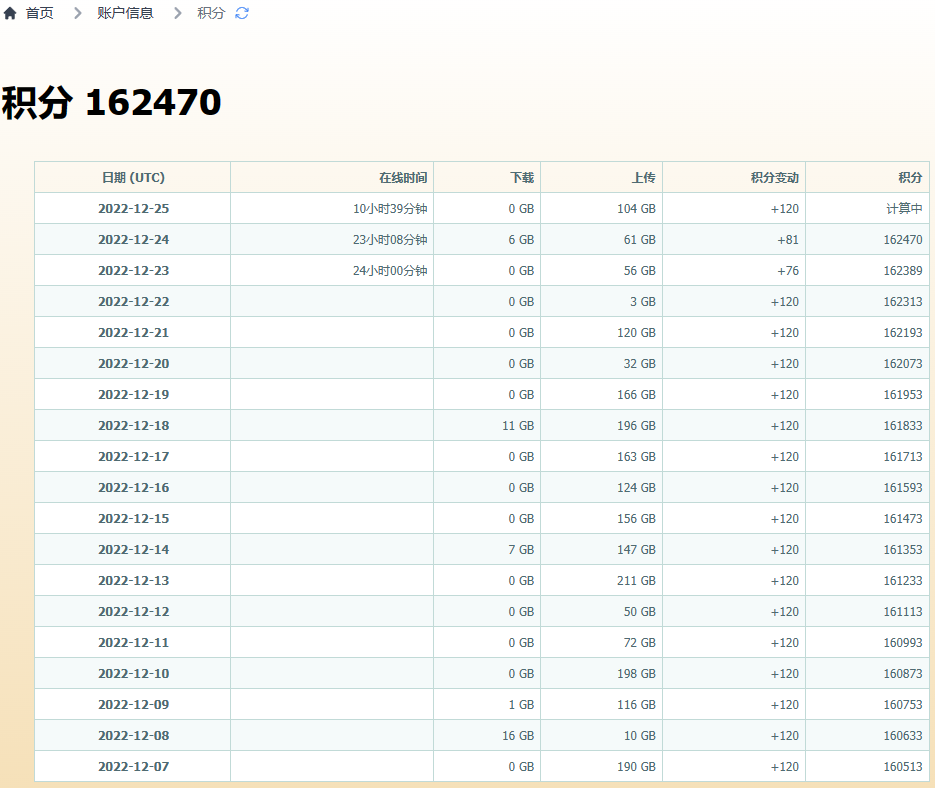The image size is (935, 788).
Task: Select date cell 2022-12-12
Action: click(x=134, y=612)
